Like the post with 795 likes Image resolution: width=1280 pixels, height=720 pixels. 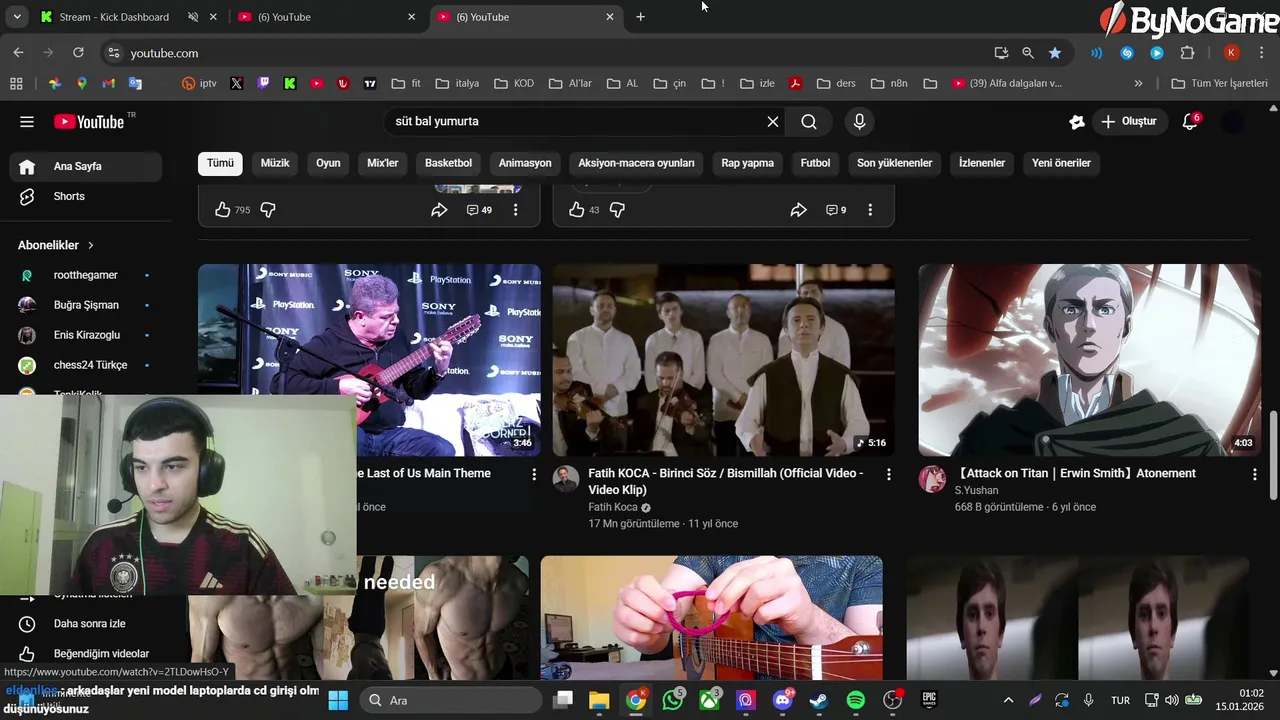223,210
